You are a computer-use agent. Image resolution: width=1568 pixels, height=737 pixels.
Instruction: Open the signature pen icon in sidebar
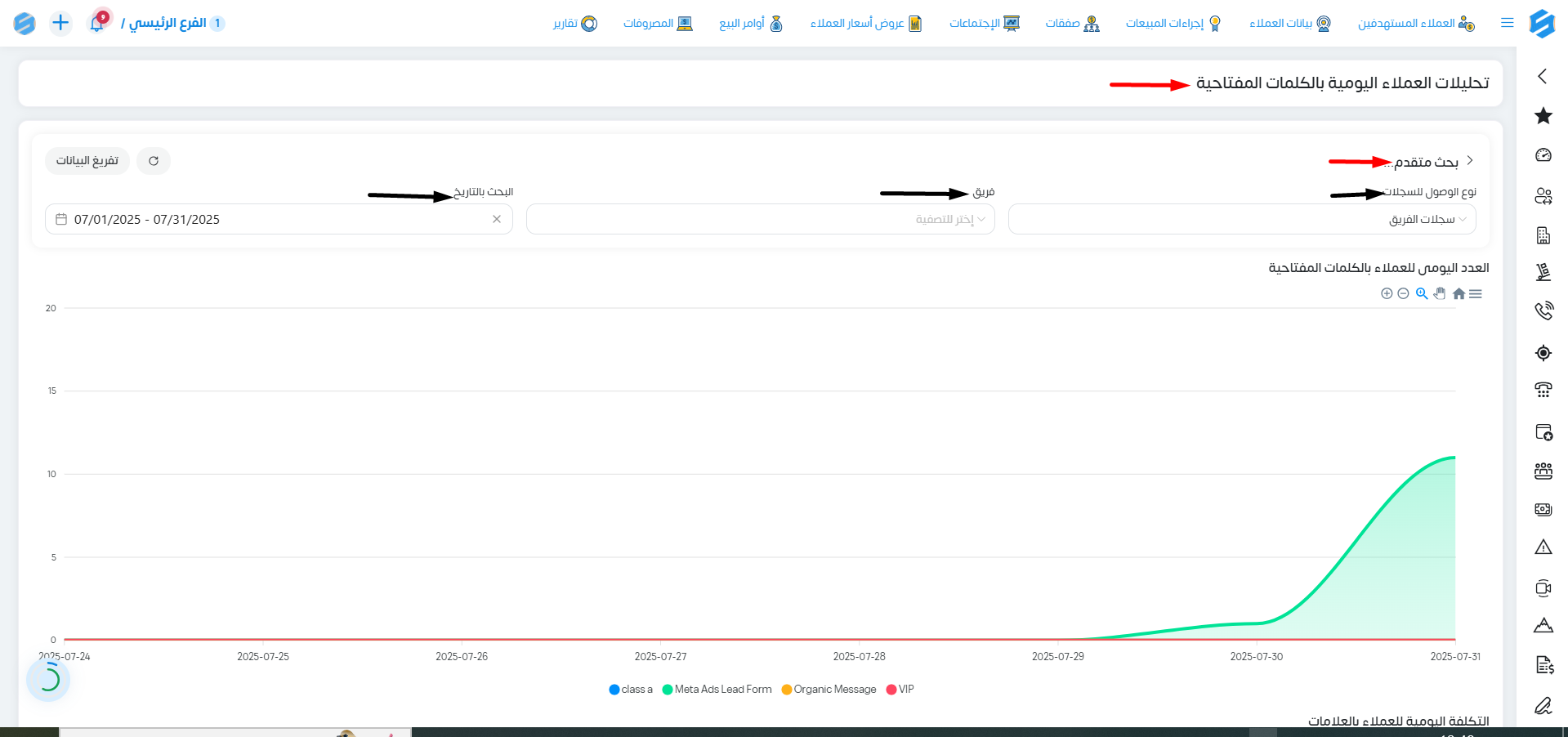(1543, 705)
